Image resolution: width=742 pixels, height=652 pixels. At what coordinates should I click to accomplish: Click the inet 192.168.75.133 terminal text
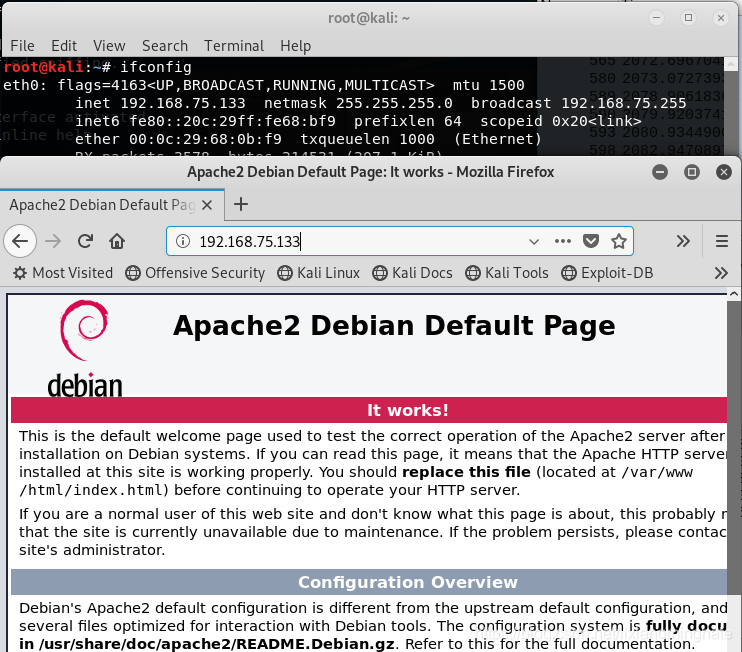pyautogui.click(x=160, y=103)
